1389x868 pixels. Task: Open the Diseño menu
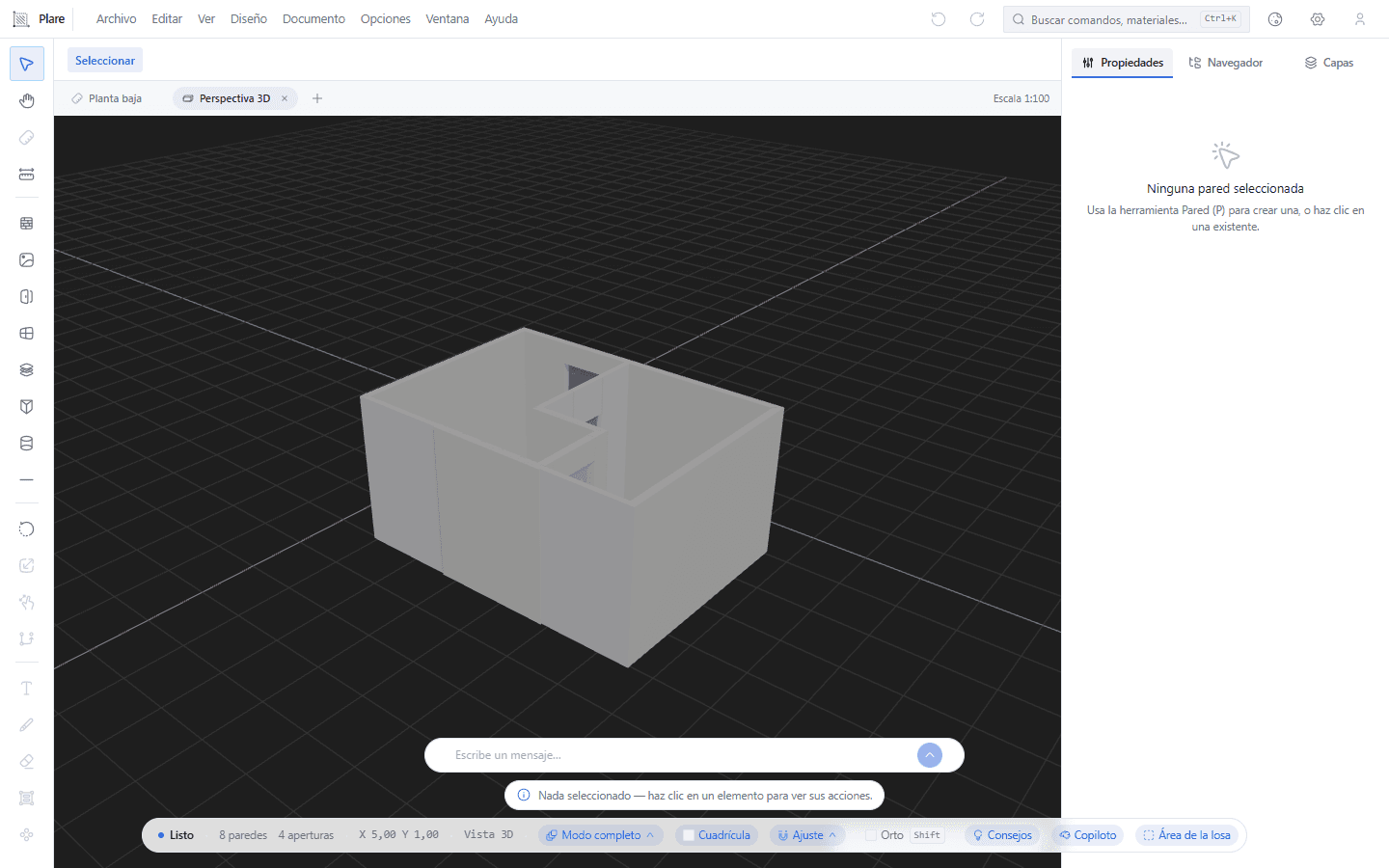[249, 19]
